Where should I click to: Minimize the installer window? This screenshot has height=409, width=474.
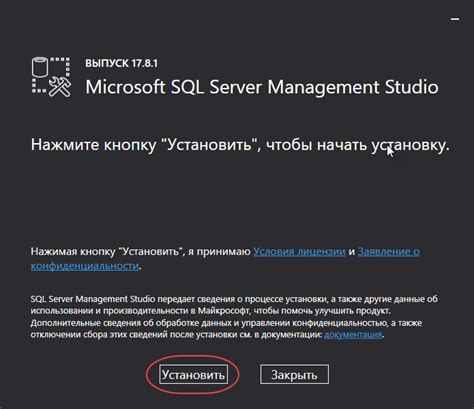click(455, 19)
